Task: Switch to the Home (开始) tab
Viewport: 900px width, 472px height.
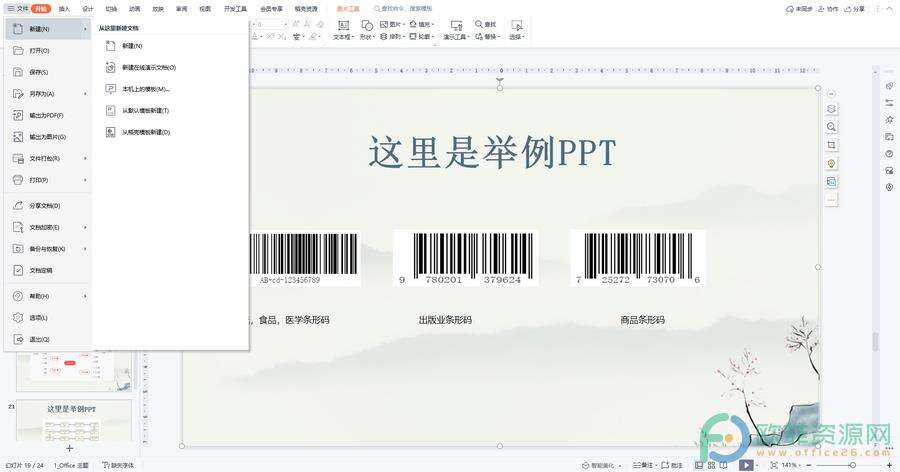Action: [x=41, y=9]
